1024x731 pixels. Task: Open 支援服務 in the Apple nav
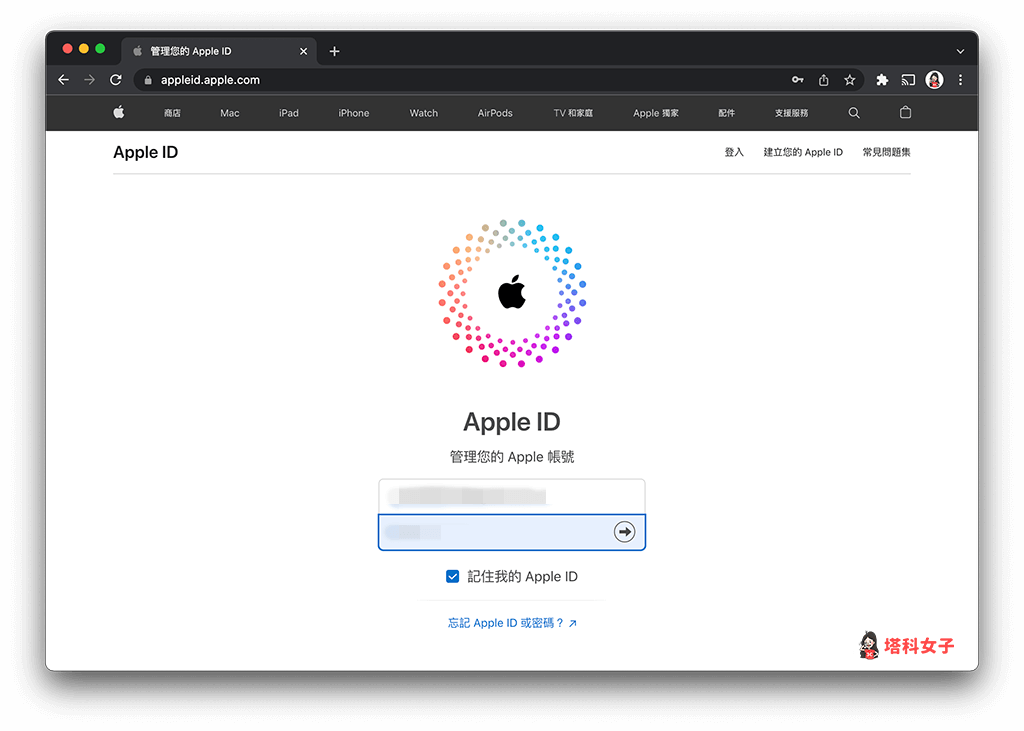(x=792, y=113)
